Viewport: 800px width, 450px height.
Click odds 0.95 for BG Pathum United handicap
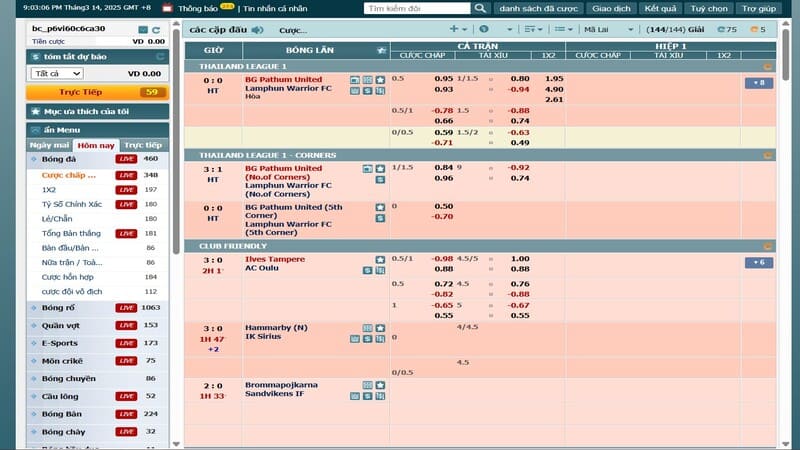[443, 79]
